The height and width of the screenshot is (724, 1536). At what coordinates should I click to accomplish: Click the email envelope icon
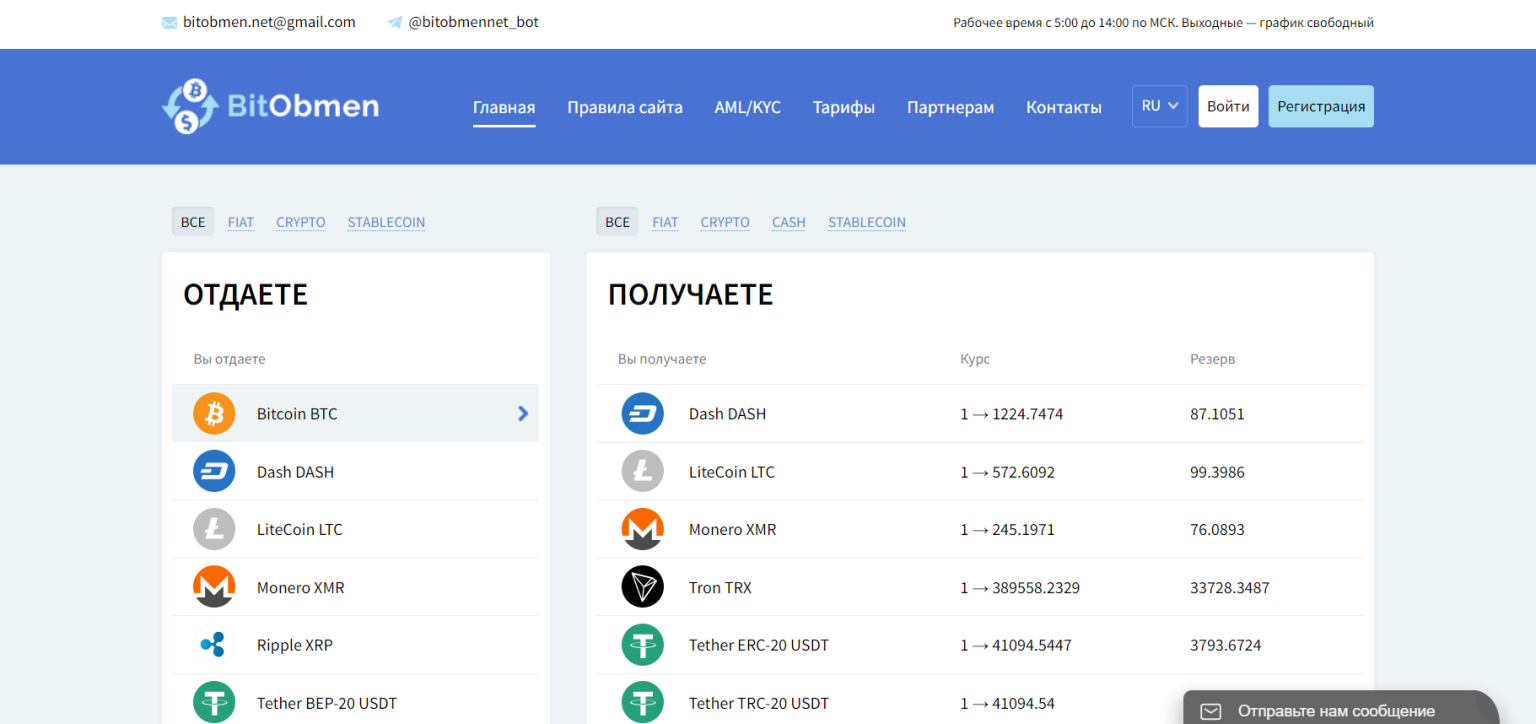[x=169, y=23]
